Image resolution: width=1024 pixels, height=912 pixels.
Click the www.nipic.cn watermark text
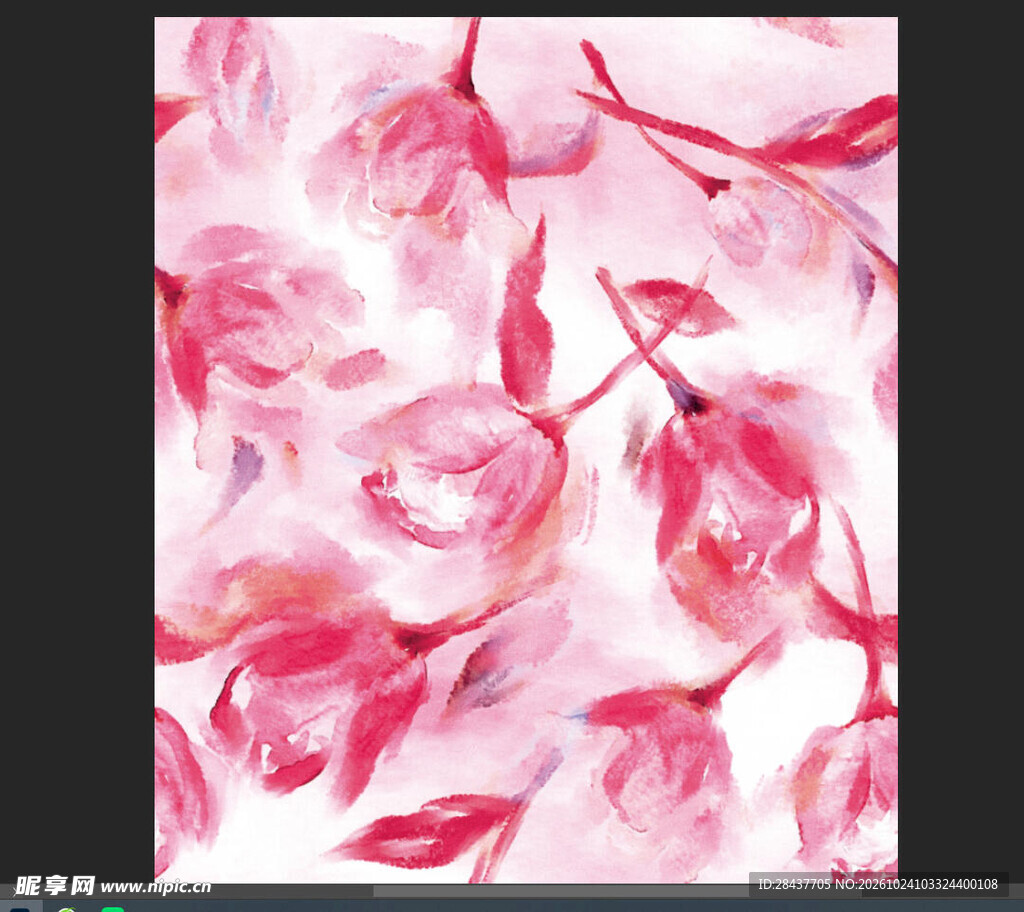point(155,887)
